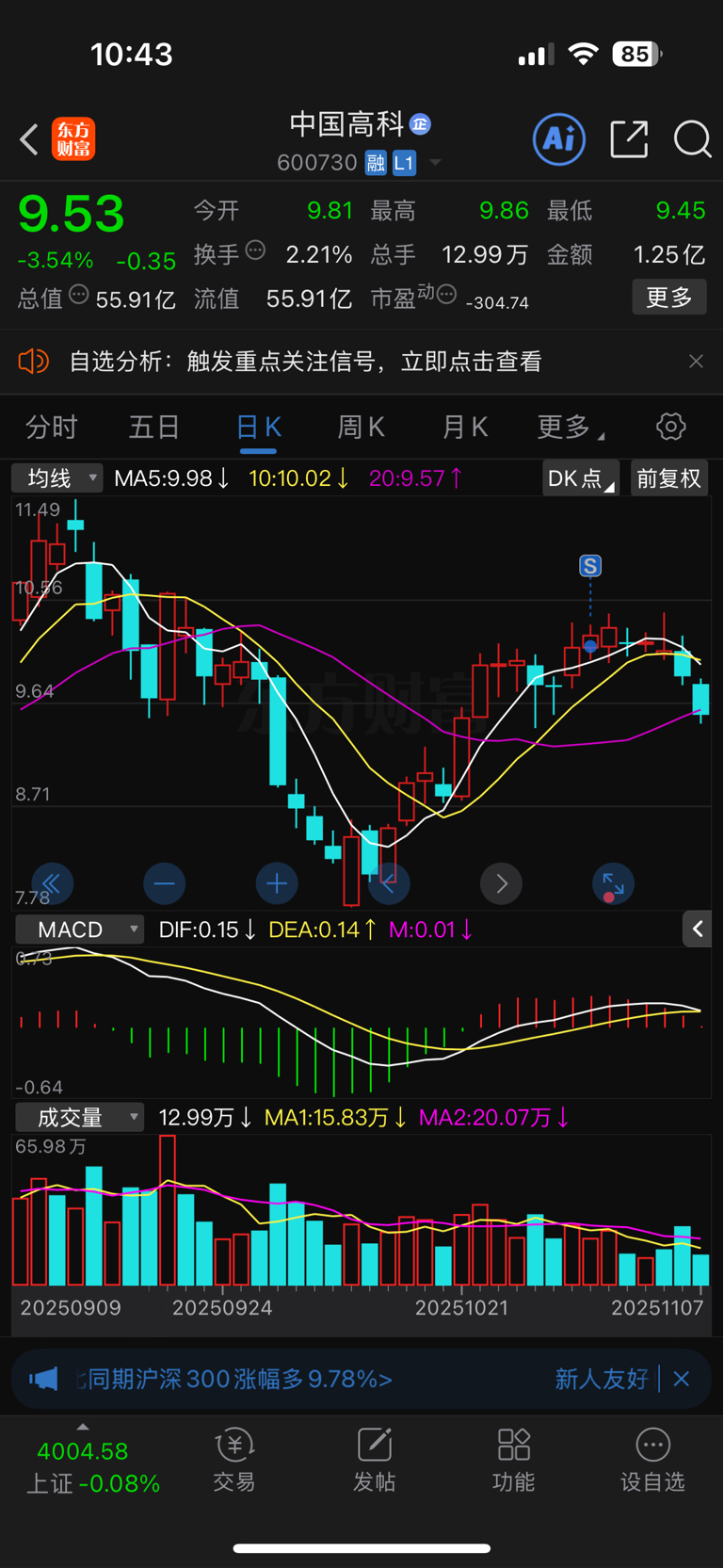The image size is (724, 1568).
Task: Tap the megaphone promo icon
Action: point(43,1380)
